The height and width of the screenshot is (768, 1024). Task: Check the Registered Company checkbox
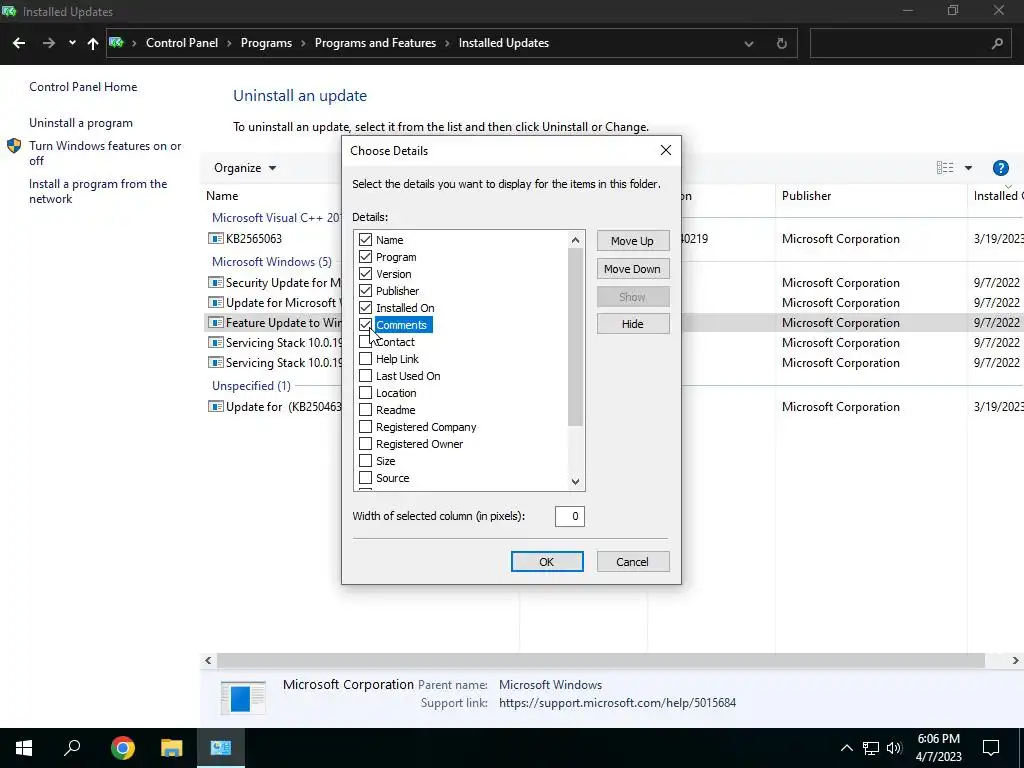(x=366, y=426)
